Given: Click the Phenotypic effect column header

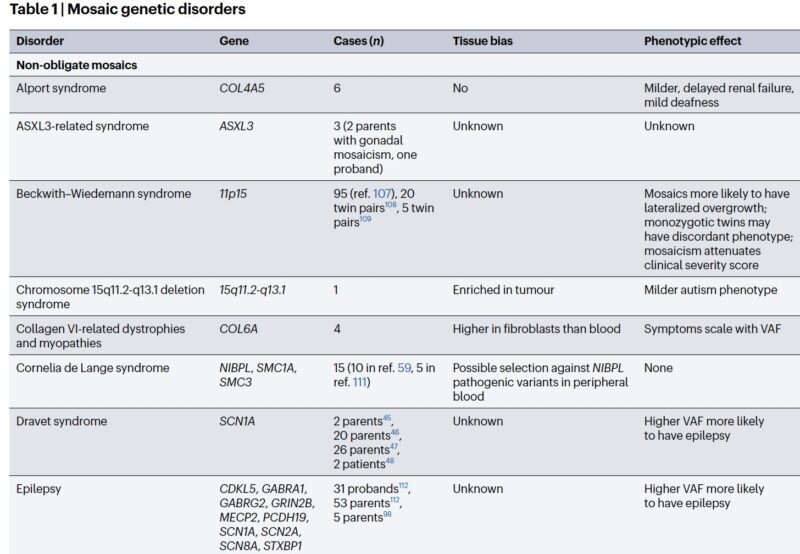Looking at the screenshot, I should [692, 41].
